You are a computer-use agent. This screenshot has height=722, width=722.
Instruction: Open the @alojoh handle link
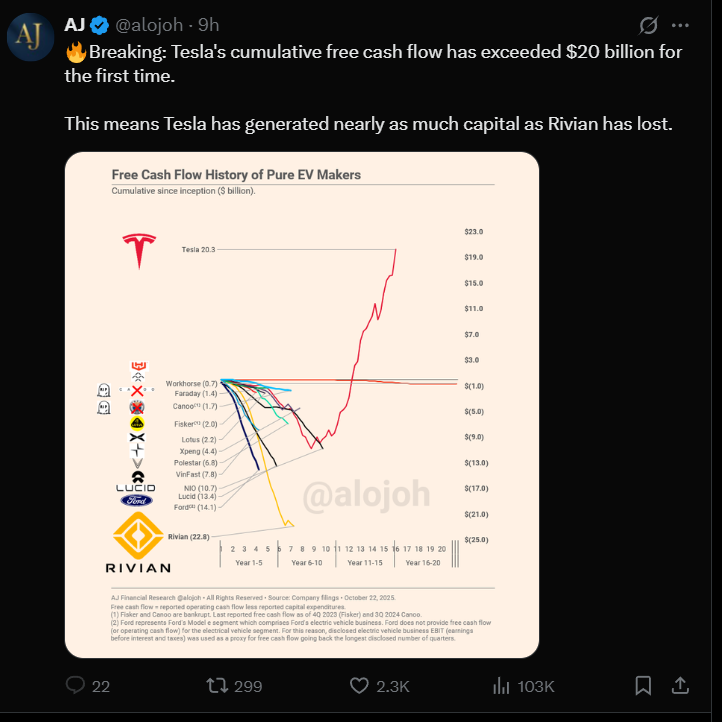click(153, 24)
